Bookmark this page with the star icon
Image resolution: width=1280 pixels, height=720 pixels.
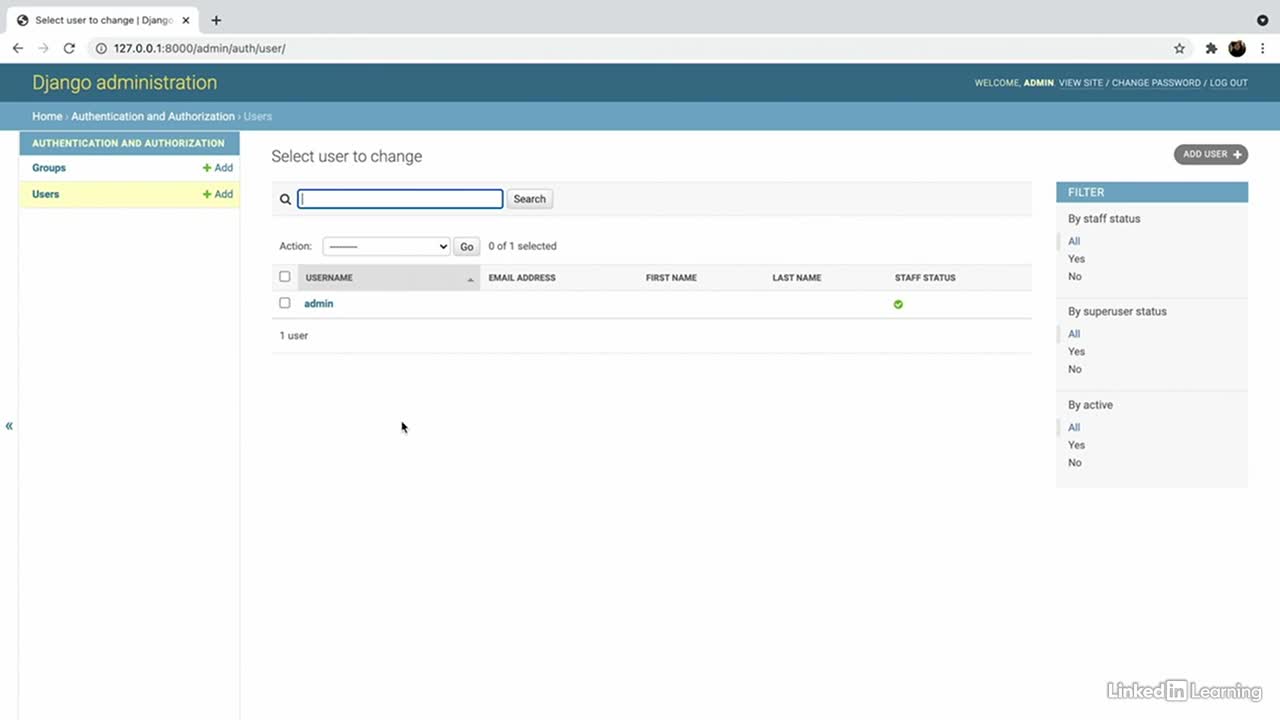(x=1179, y=48)
